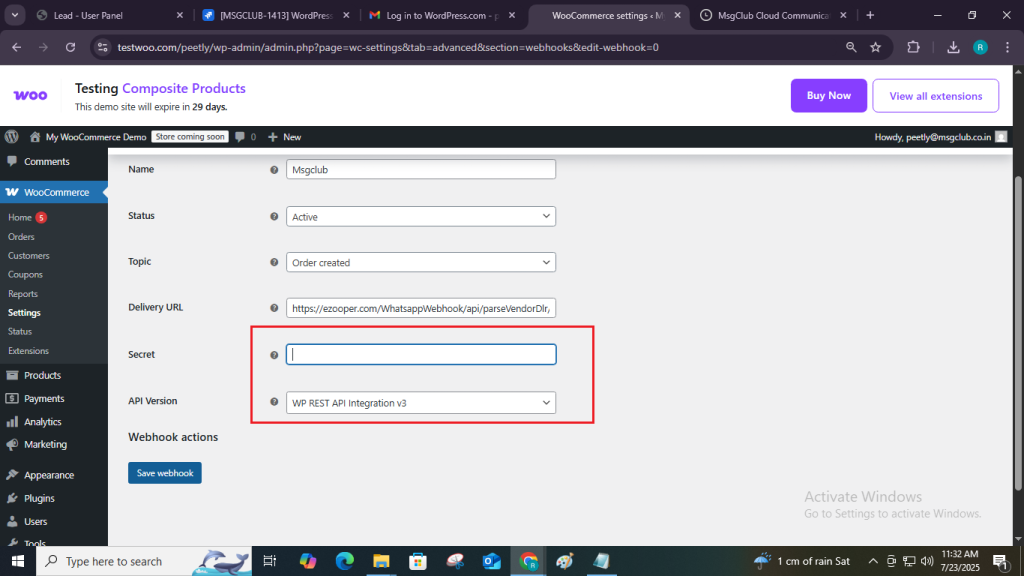Viewport: 1024px width, 576px height.
Task: Click the View all extensions button
Action: point(935,96)
